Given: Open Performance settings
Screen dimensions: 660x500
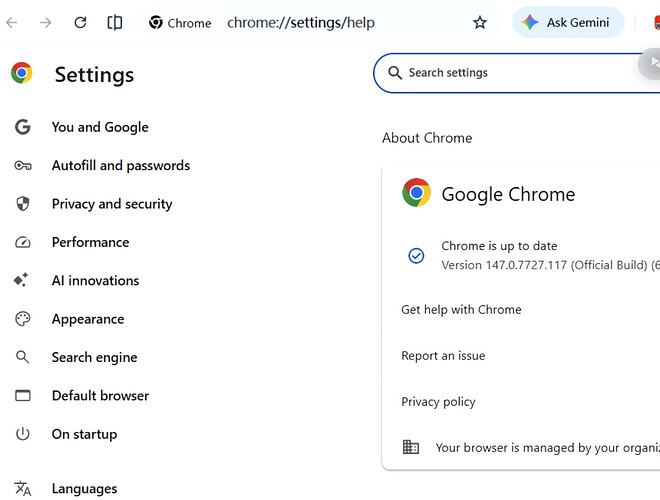Looking at the screenshot, I should pos(90,242).
